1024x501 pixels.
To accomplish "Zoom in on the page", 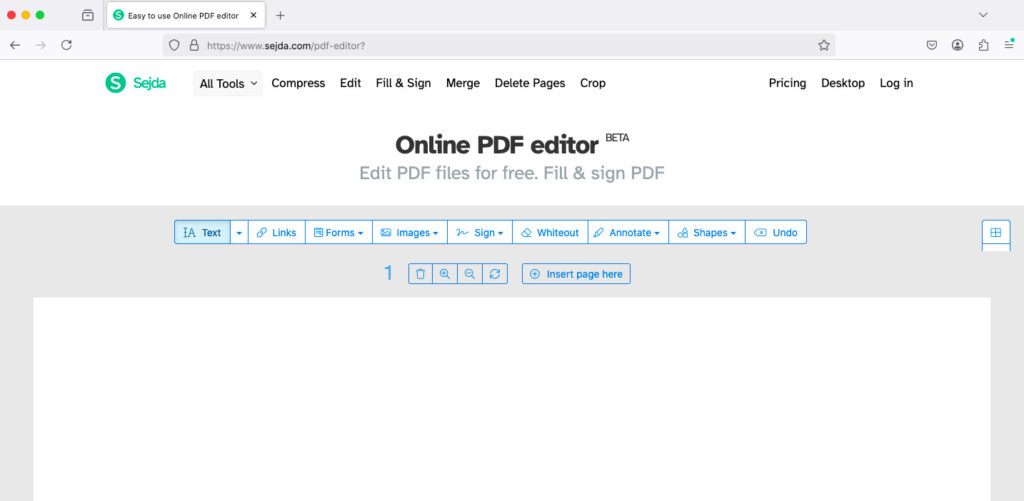I will coord(445,274).
